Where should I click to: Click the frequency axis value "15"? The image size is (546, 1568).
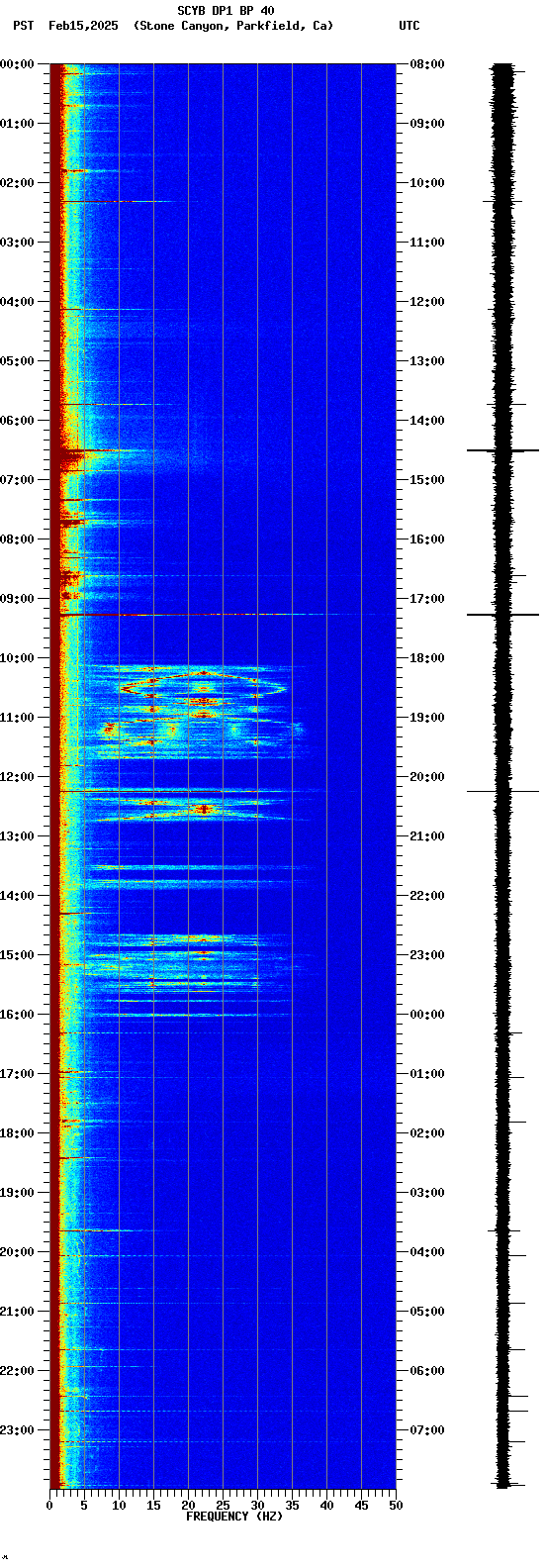click(153, 1506)
